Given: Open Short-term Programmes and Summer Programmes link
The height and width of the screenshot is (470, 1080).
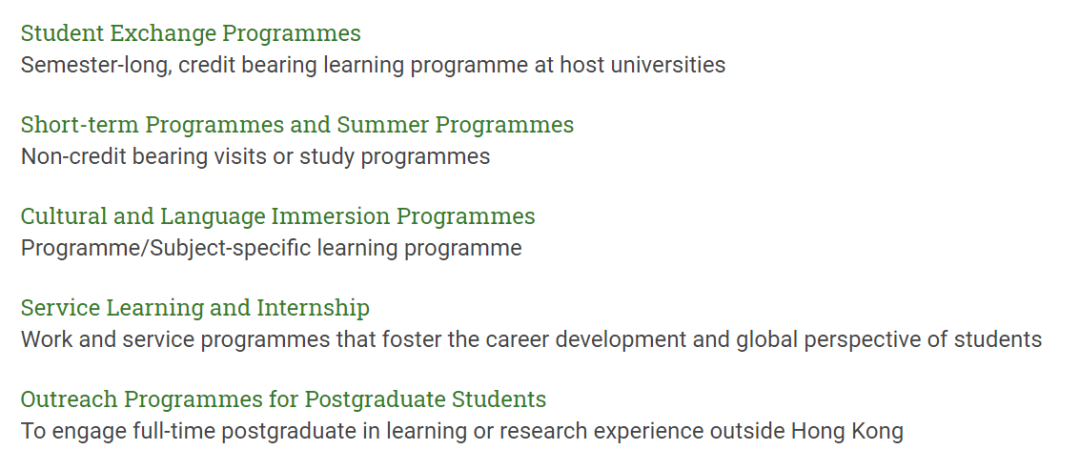Looking at the screenshot, I should tap(297, 125).
